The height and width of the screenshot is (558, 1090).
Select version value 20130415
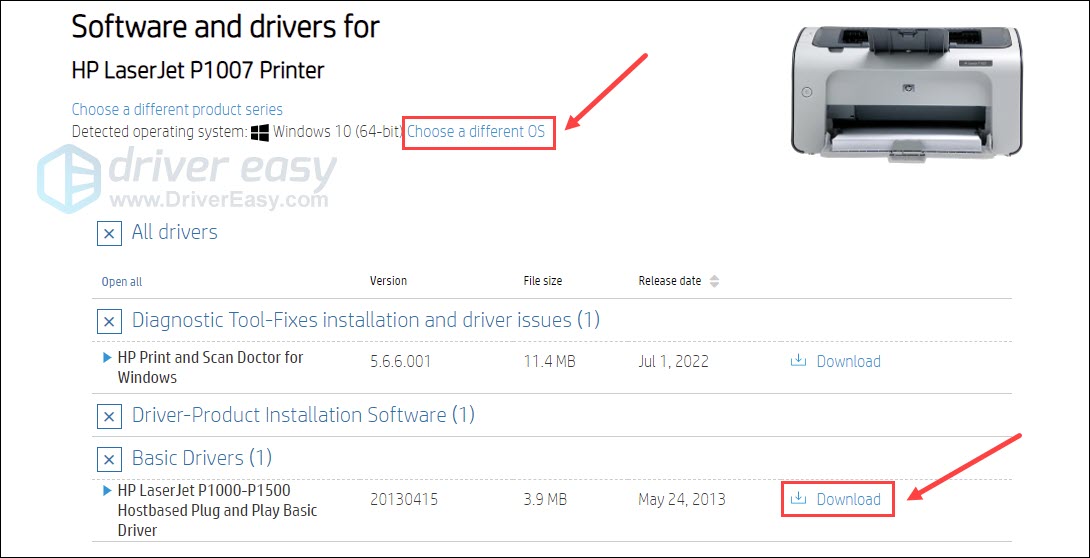point(403,499)
